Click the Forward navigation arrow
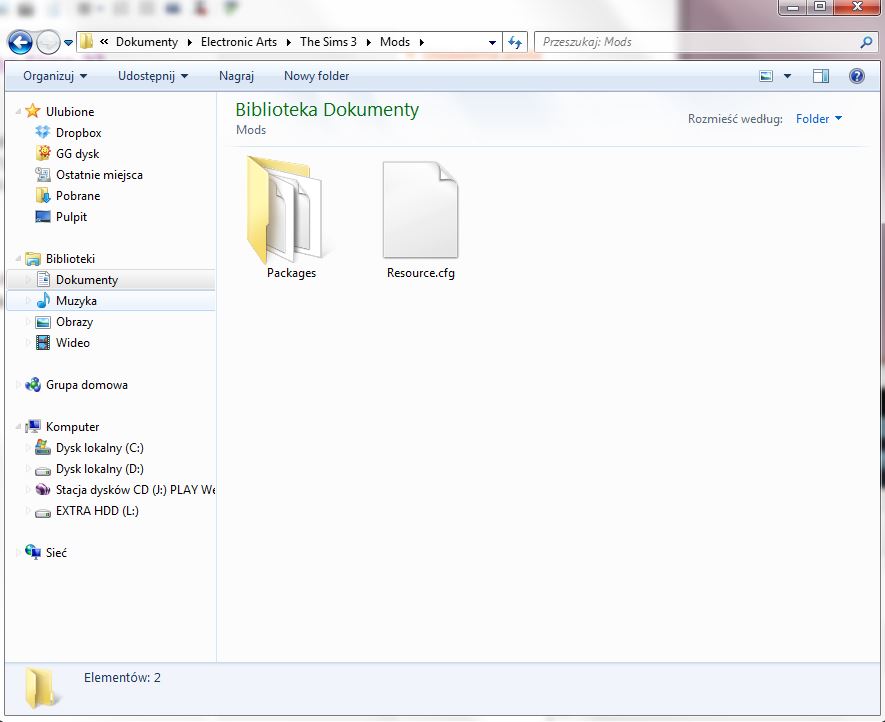 (x=49, y=42)
